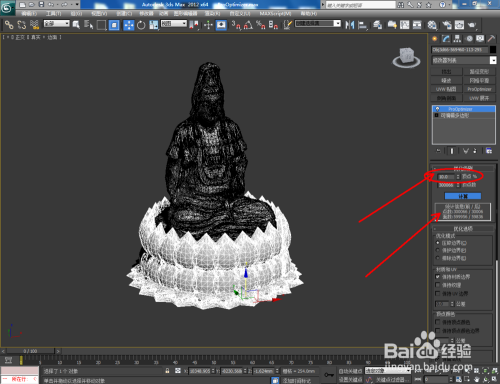Click the Unlink Selection tool icon
The height and width of the screenshot is (384, 500).
click(22, 25)
